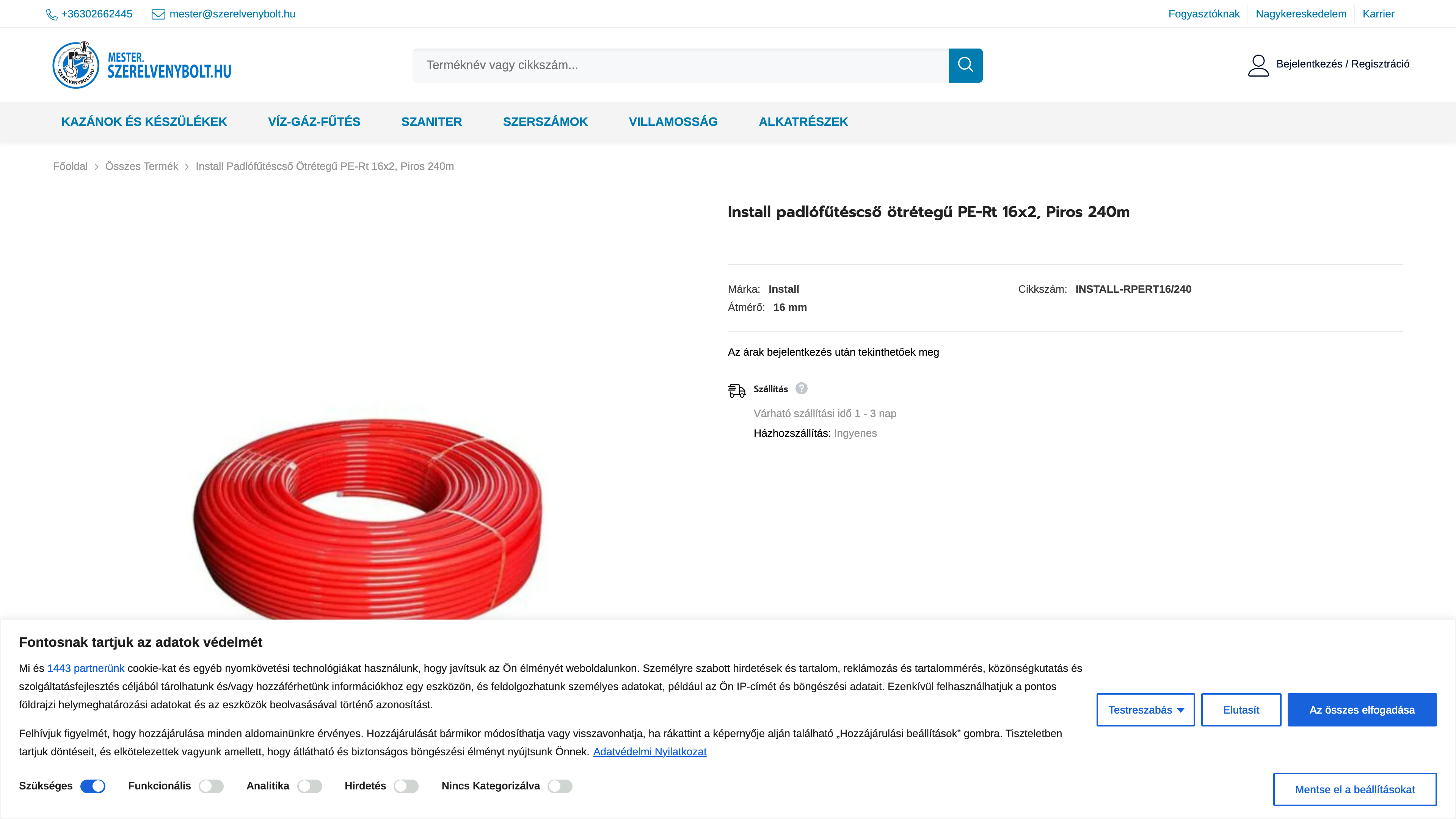1456x819 pixels.
Task: Click the delivery truck icon near Szállítás
Action: point(736,389)
